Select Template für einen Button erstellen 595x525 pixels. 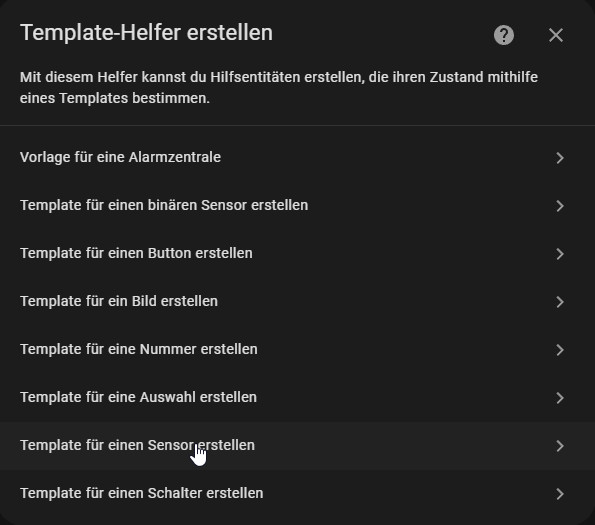tap(298, 253)
